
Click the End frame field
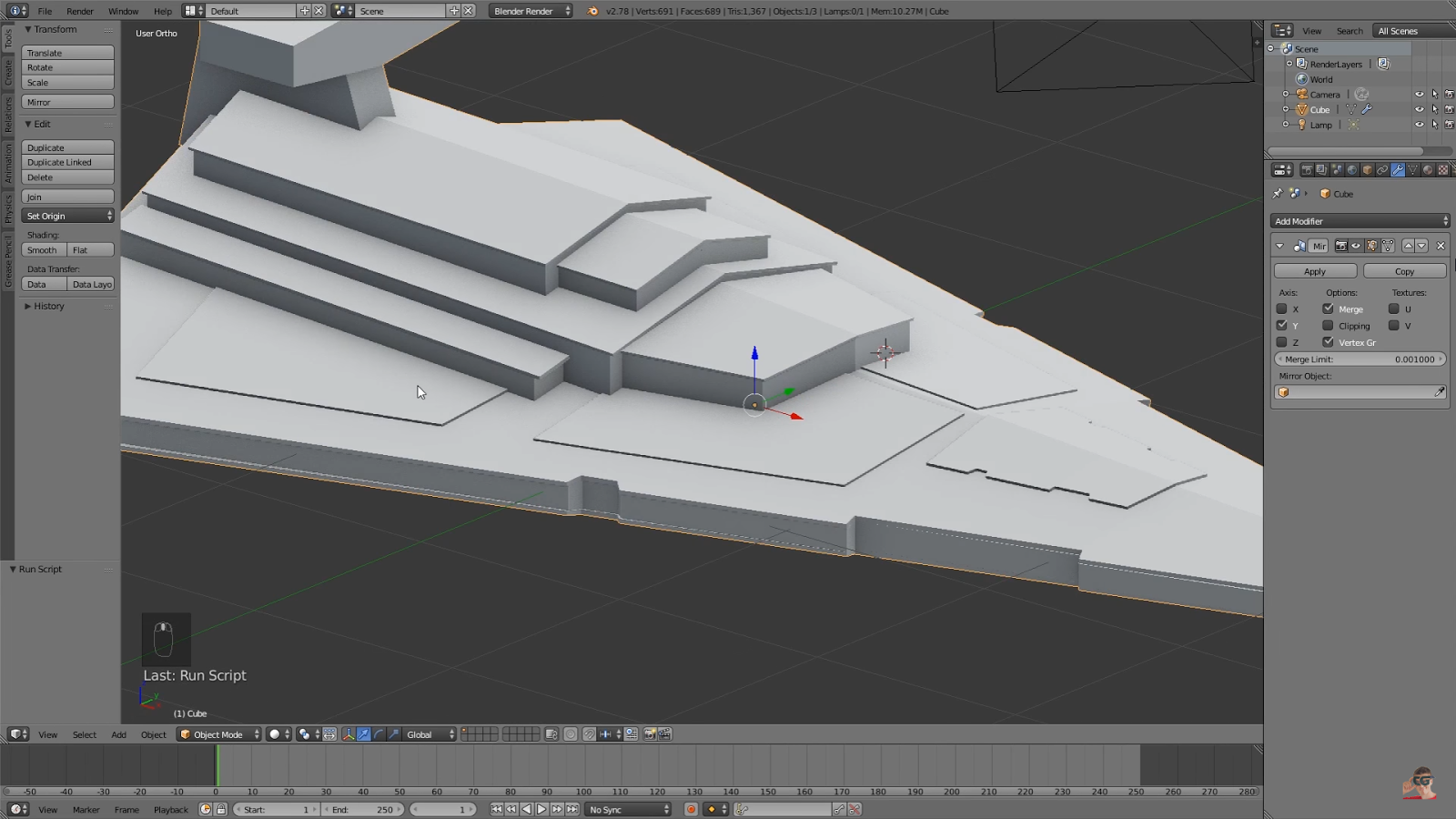coord(364,809)
